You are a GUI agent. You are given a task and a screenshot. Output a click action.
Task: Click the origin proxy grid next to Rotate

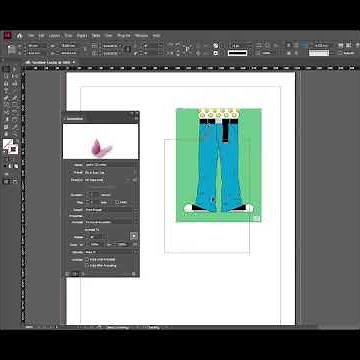134,236
